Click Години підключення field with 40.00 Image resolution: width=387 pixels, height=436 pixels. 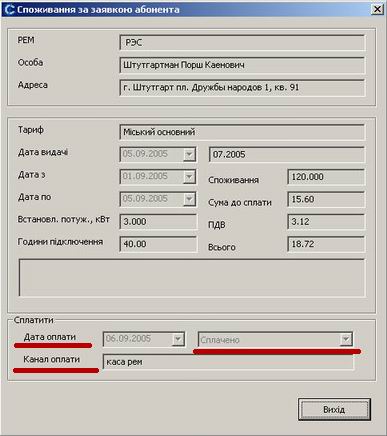[158, 244]
